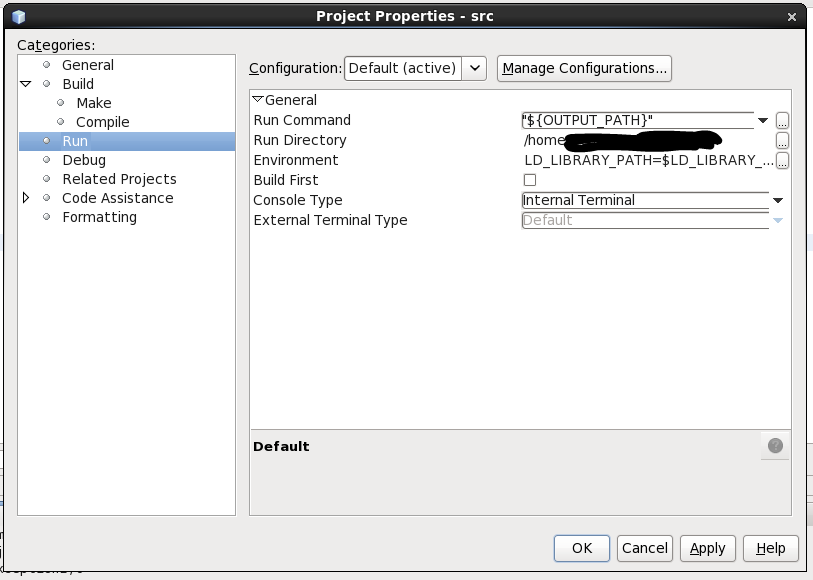
Task: Collapse the General properties section
Action: [257, 100]
